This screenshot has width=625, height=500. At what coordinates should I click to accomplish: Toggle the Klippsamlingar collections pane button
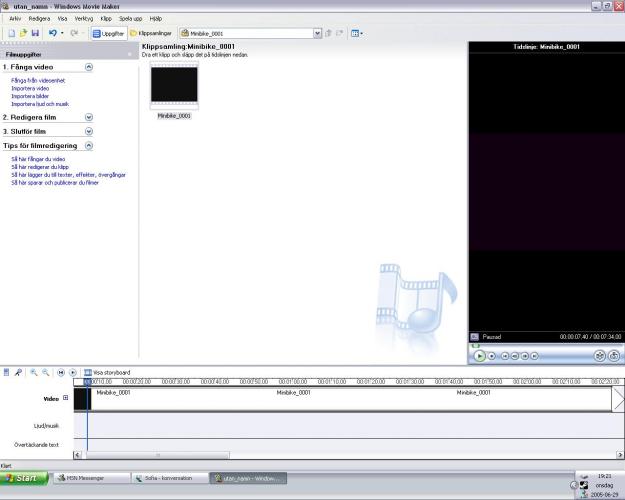[x=150, y=33]
